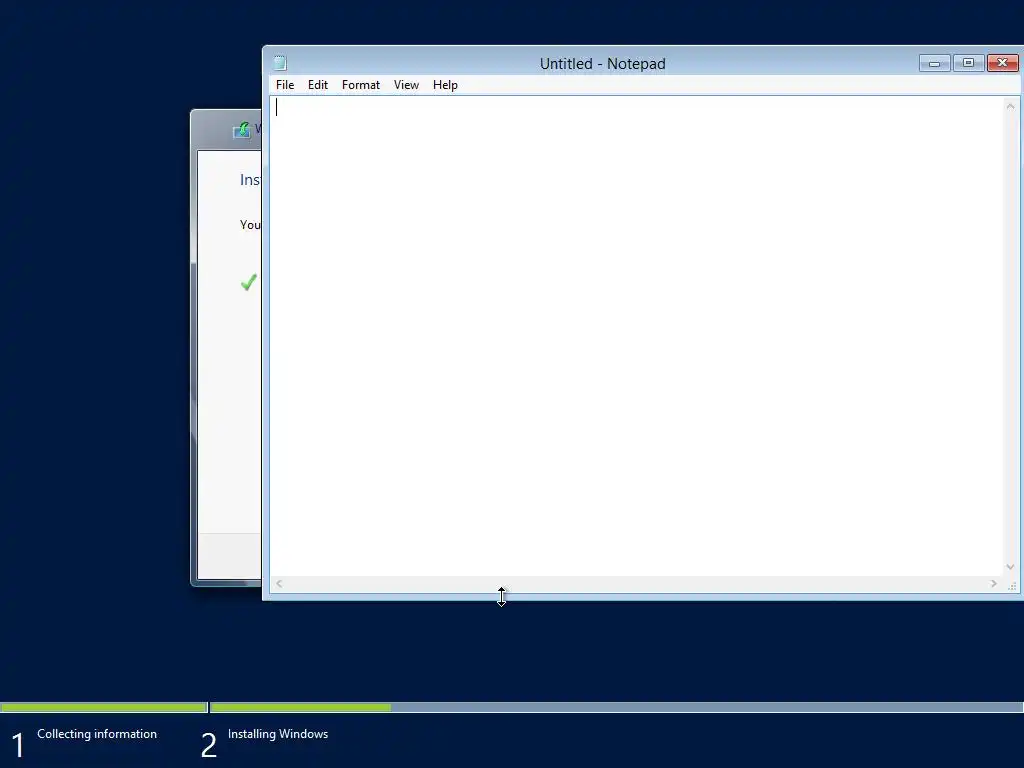The height and width of the screenshot is (768, 1024).
Task: Open the File menu in Notepad
Action: pyautogui.click(x=285, y=85)
